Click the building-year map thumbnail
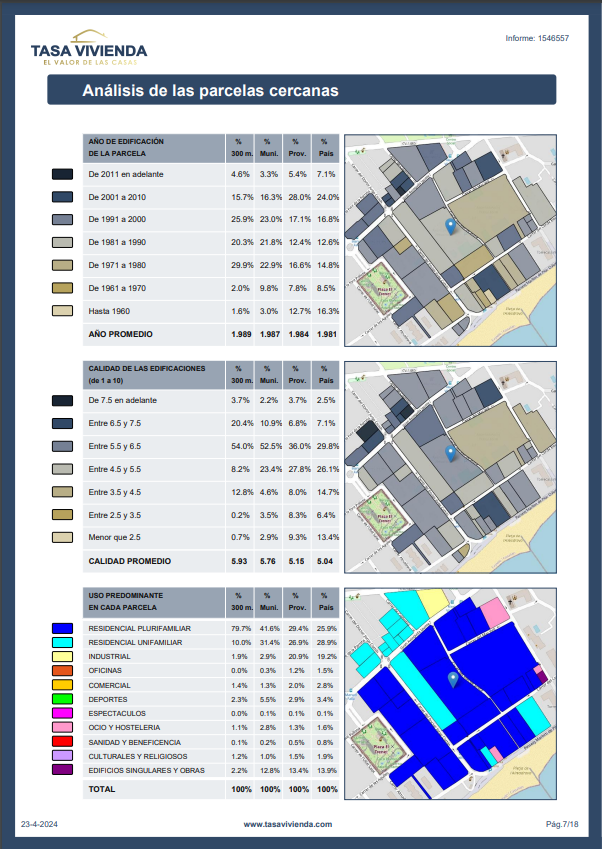The height and width of the screenshot is (849, 602). click(450, 240)
